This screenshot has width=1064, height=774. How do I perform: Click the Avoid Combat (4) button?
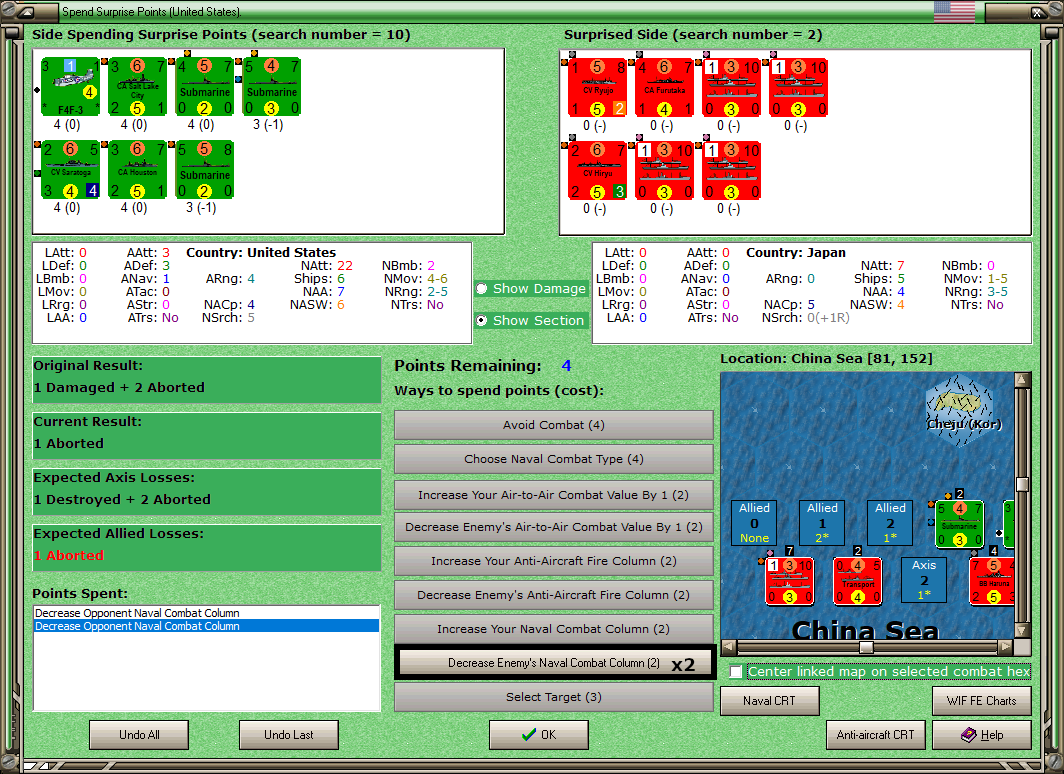[554, 425]
